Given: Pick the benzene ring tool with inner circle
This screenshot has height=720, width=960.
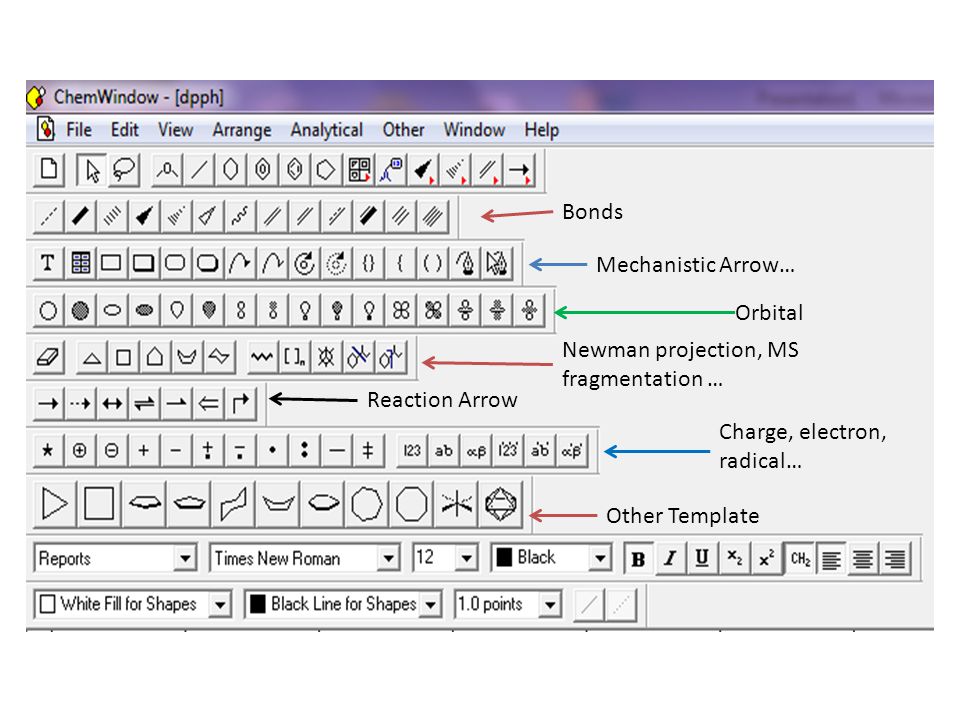Looking at the screenshot, I should (x=263, y=170).
